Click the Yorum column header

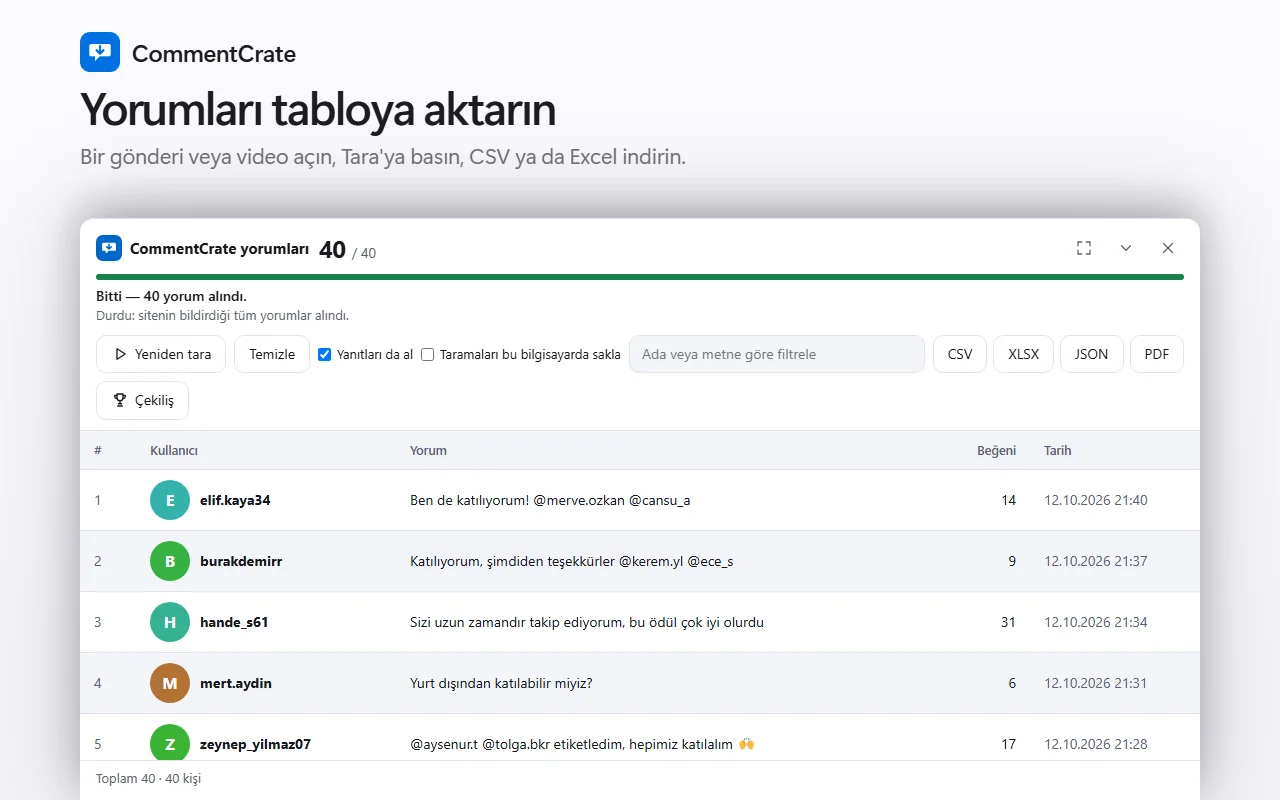click(428, 451)
